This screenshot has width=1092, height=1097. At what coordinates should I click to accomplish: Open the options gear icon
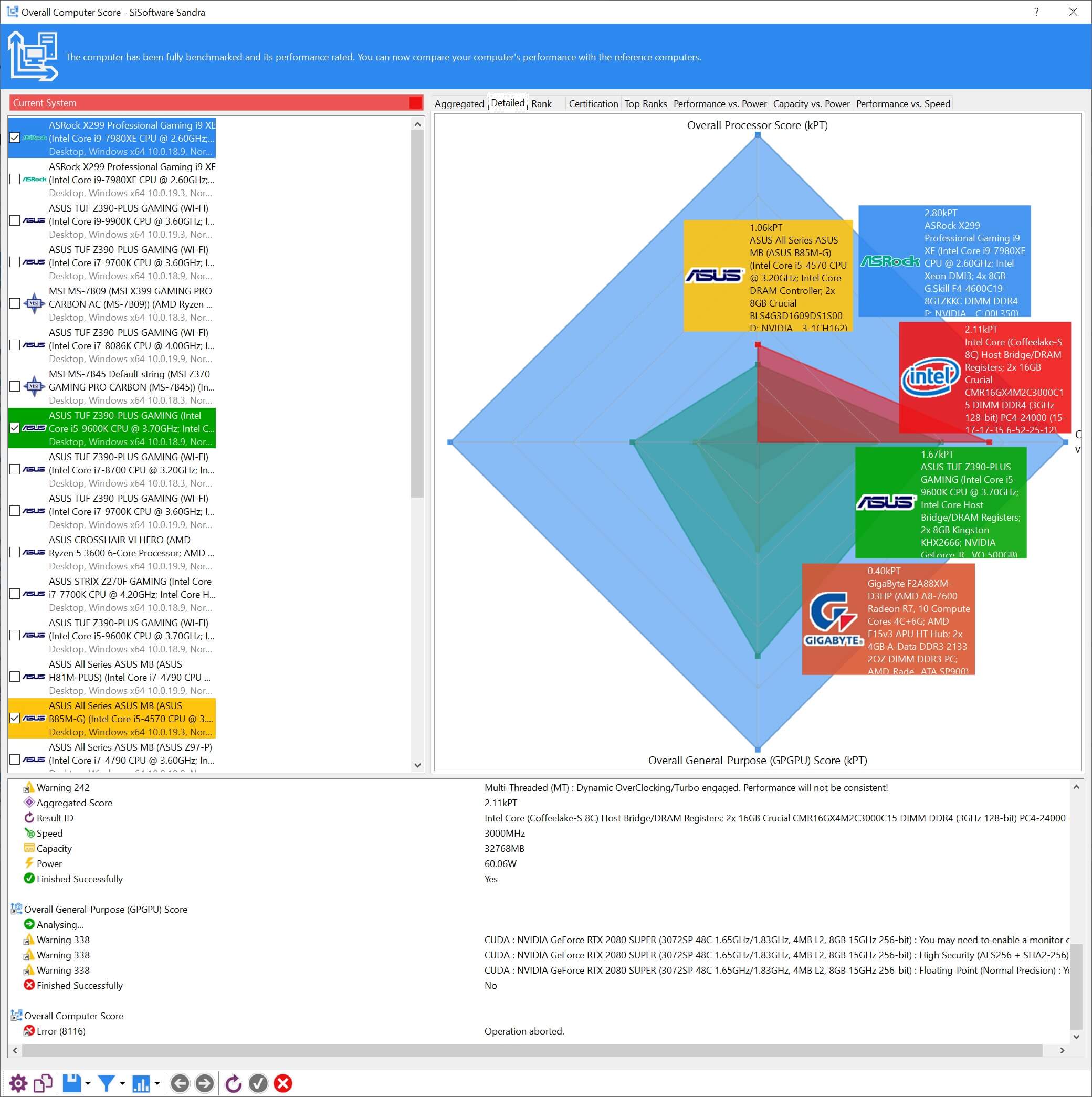tap(18, 1083)
